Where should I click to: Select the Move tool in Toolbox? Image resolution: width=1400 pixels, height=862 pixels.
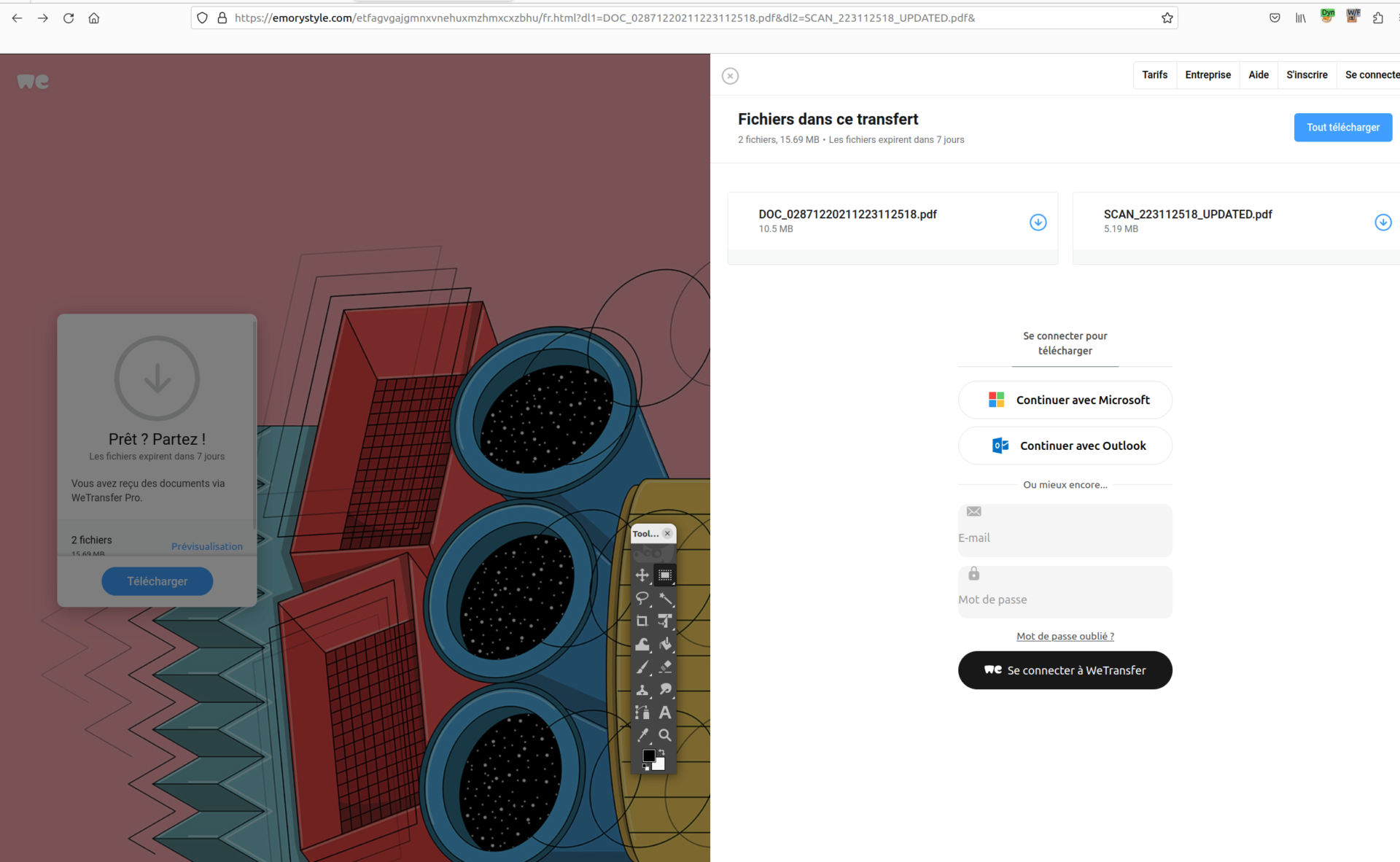642,575
